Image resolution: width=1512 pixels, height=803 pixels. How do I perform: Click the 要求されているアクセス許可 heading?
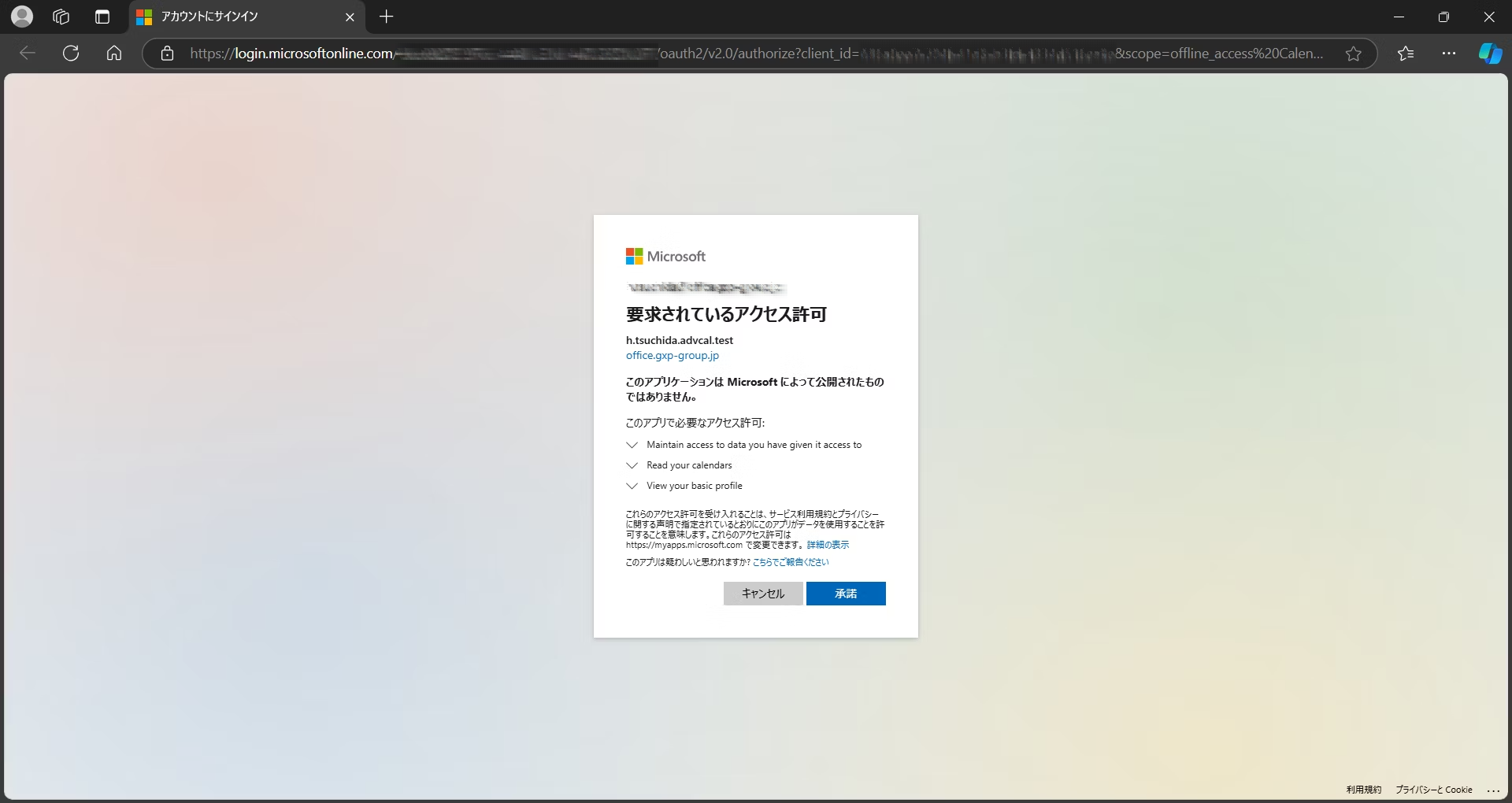pos(726,315)
